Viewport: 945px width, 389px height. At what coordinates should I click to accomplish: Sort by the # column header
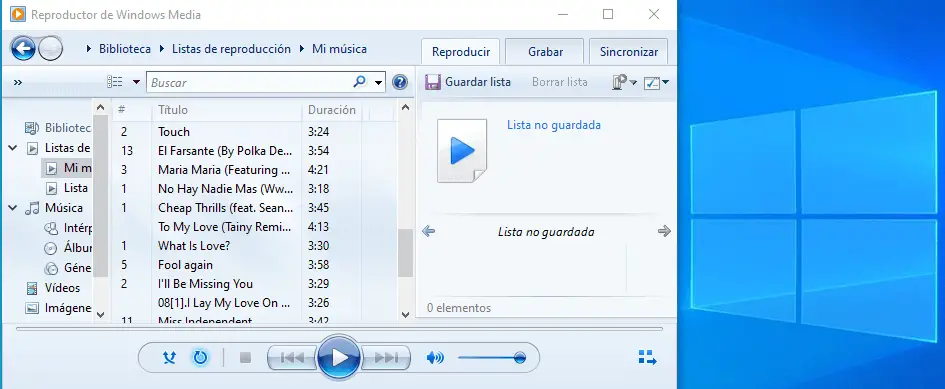click(131, 110)
